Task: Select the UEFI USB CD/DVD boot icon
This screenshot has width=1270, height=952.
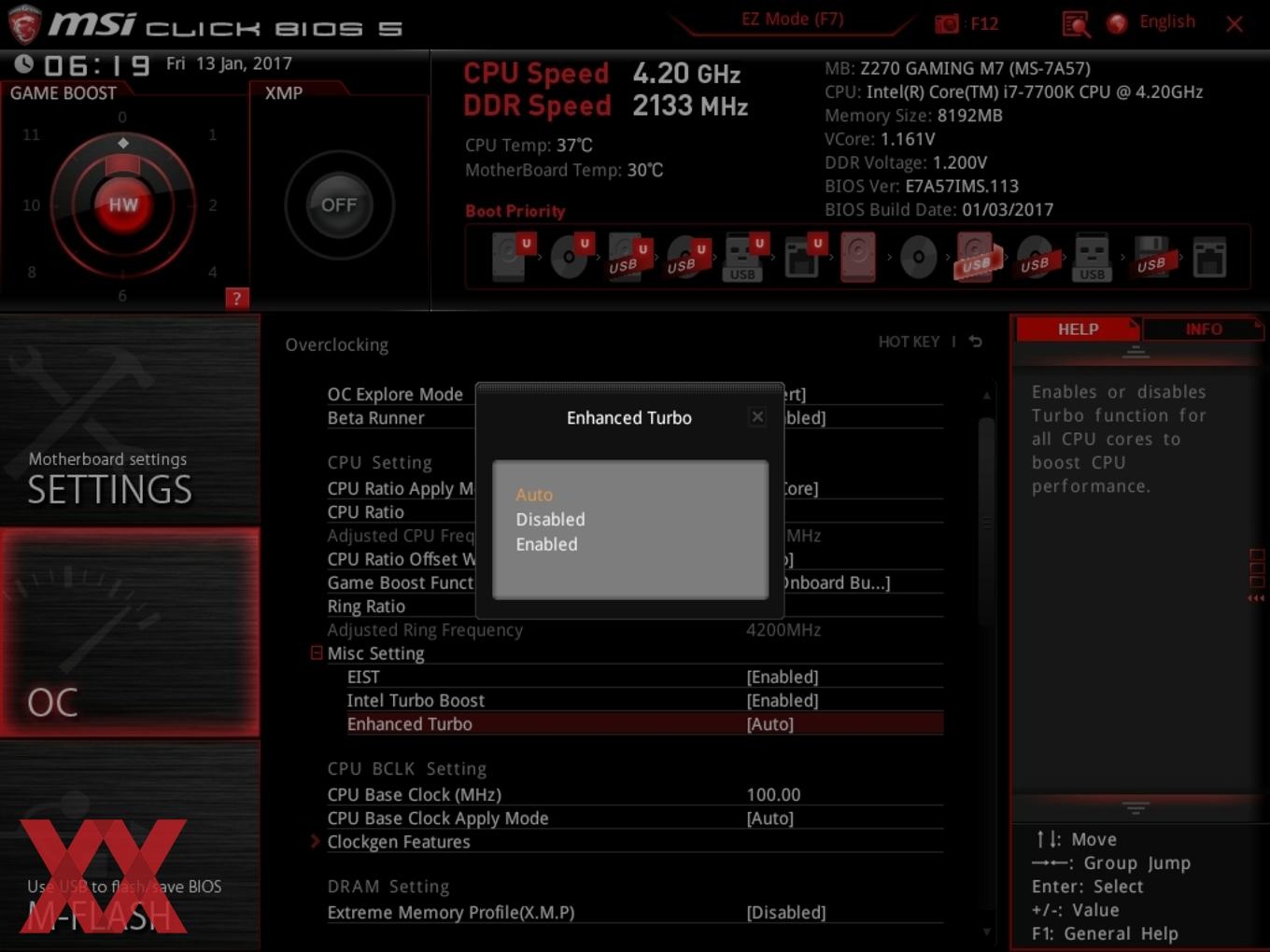Action: tap(686, 257)
